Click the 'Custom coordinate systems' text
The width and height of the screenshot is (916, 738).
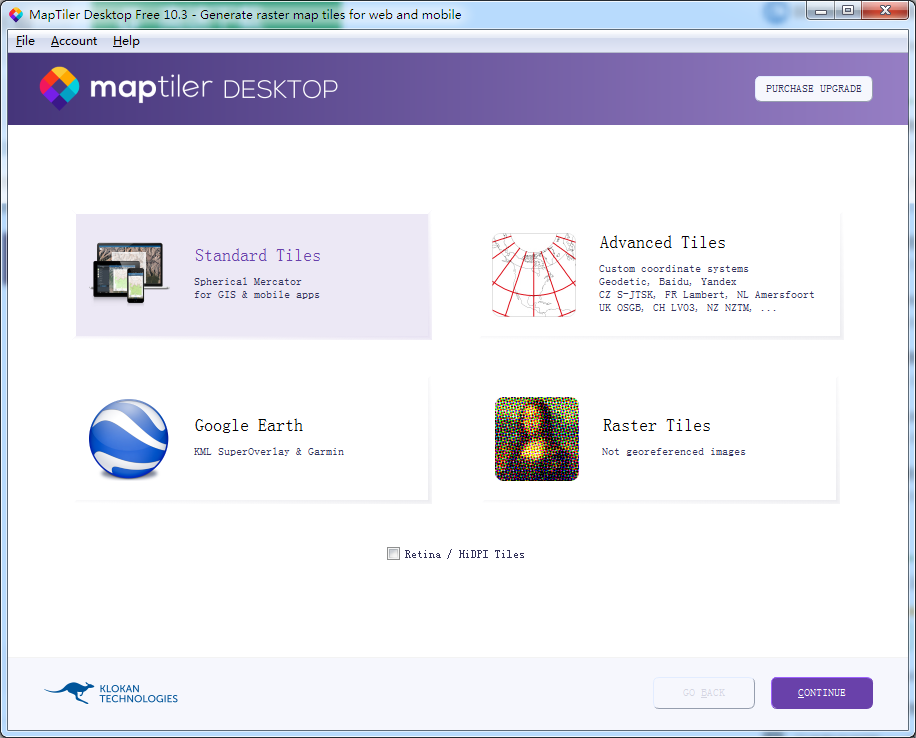(674, 269)
